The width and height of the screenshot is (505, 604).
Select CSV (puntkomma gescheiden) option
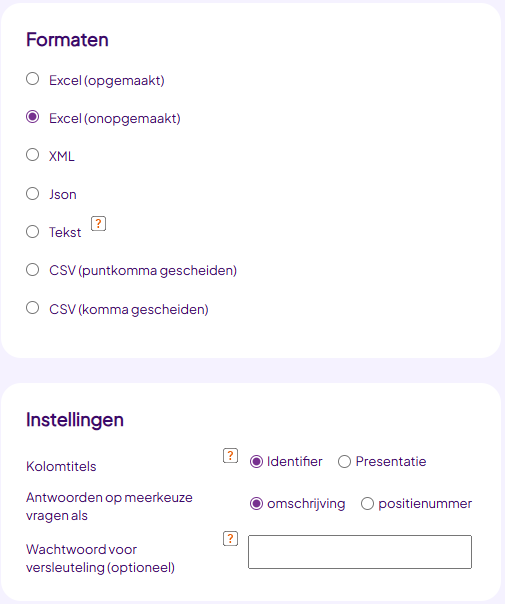point(32,270)
